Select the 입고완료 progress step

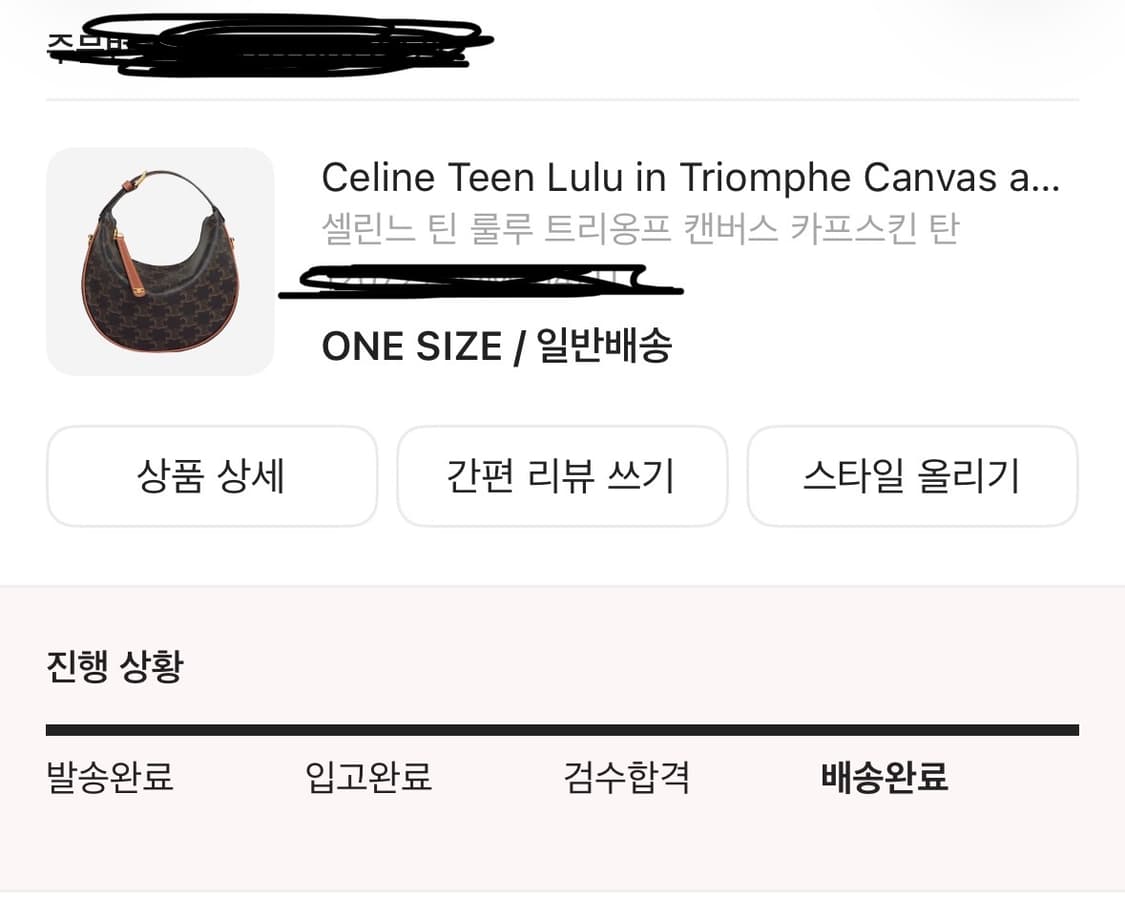click(367, 778)
